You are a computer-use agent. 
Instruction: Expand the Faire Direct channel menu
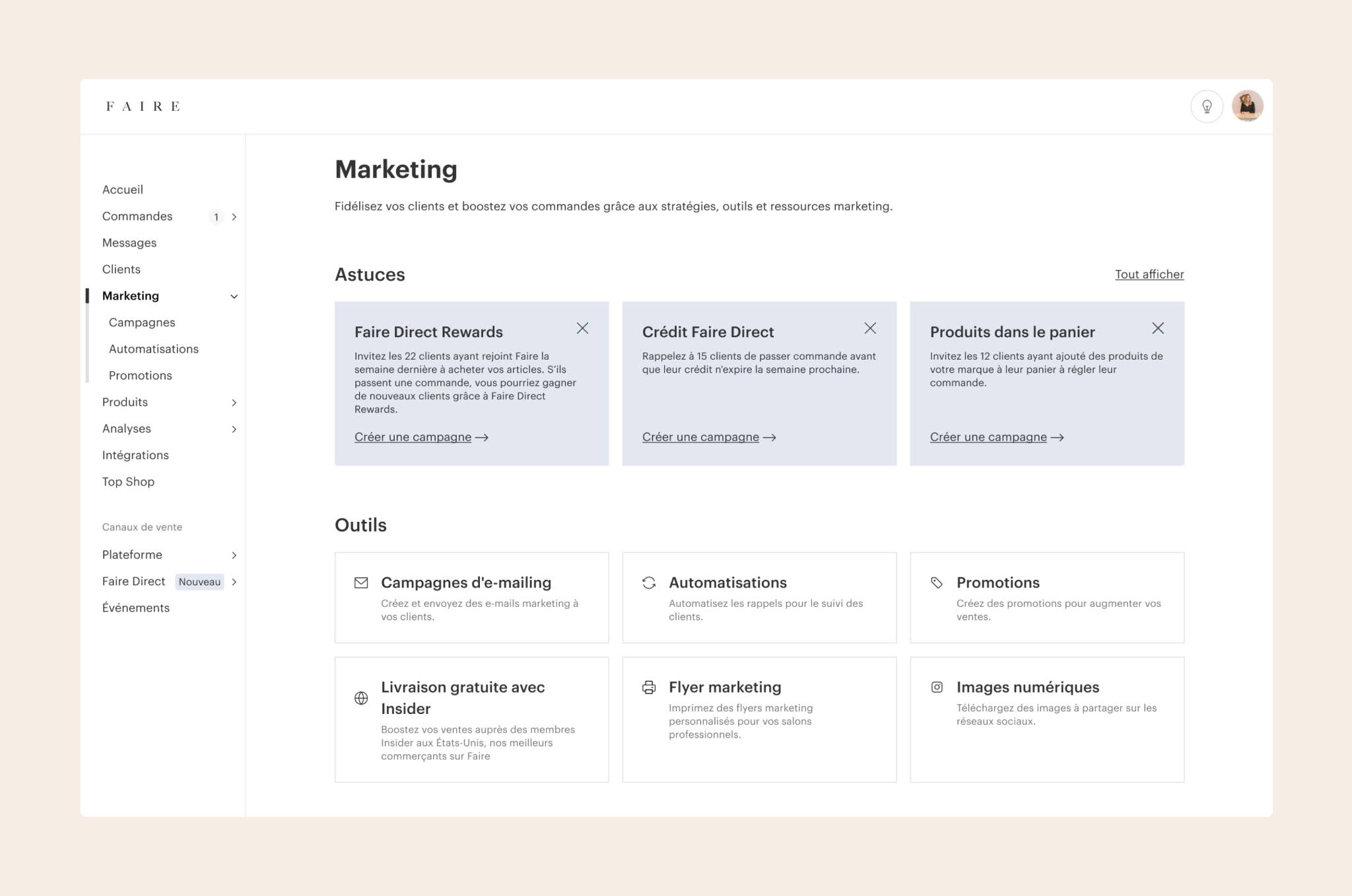pyautogui.click(x=234, y=582)
